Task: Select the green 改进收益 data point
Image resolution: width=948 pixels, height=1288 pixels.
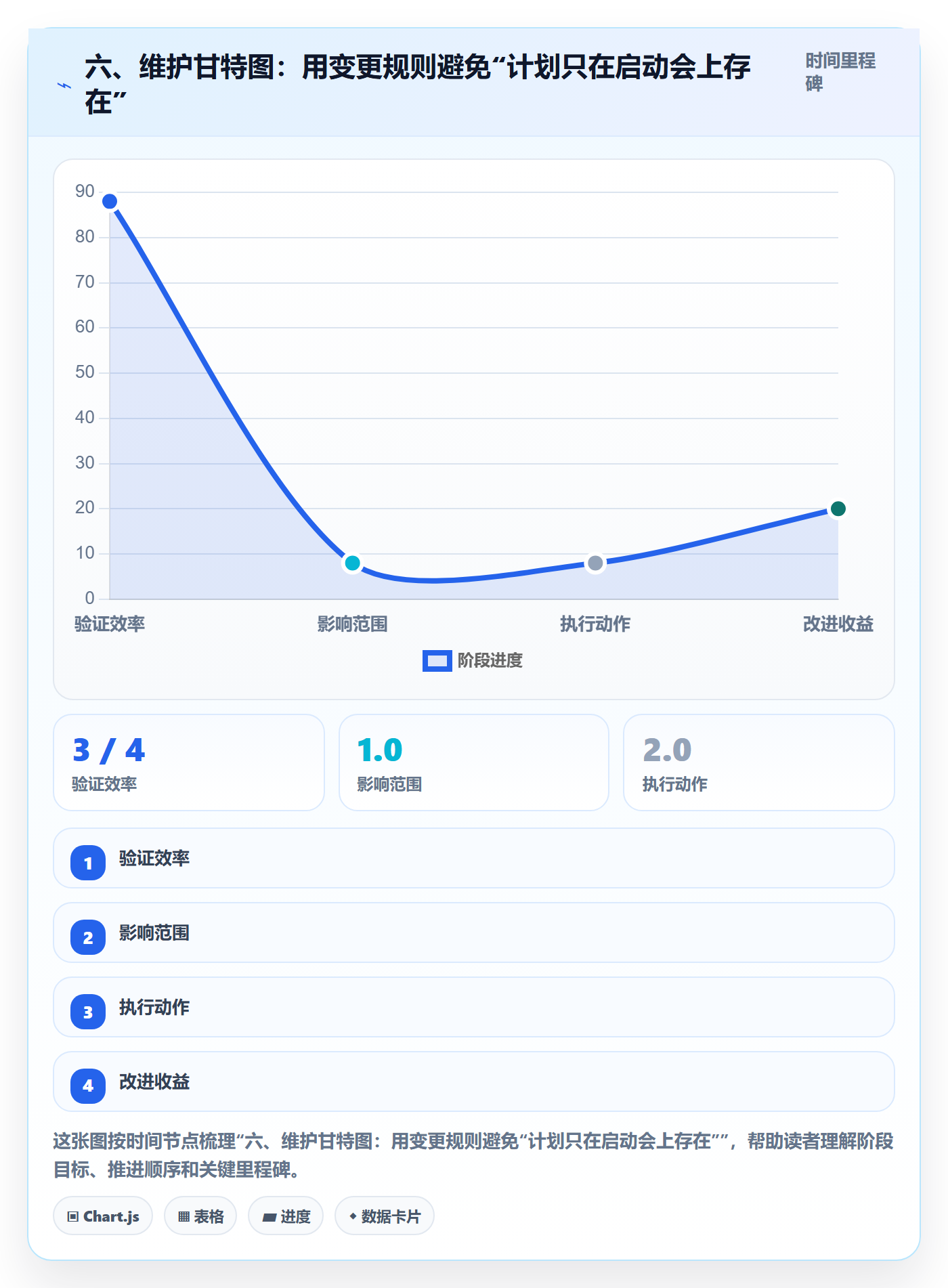Action: tap(838, 509)
